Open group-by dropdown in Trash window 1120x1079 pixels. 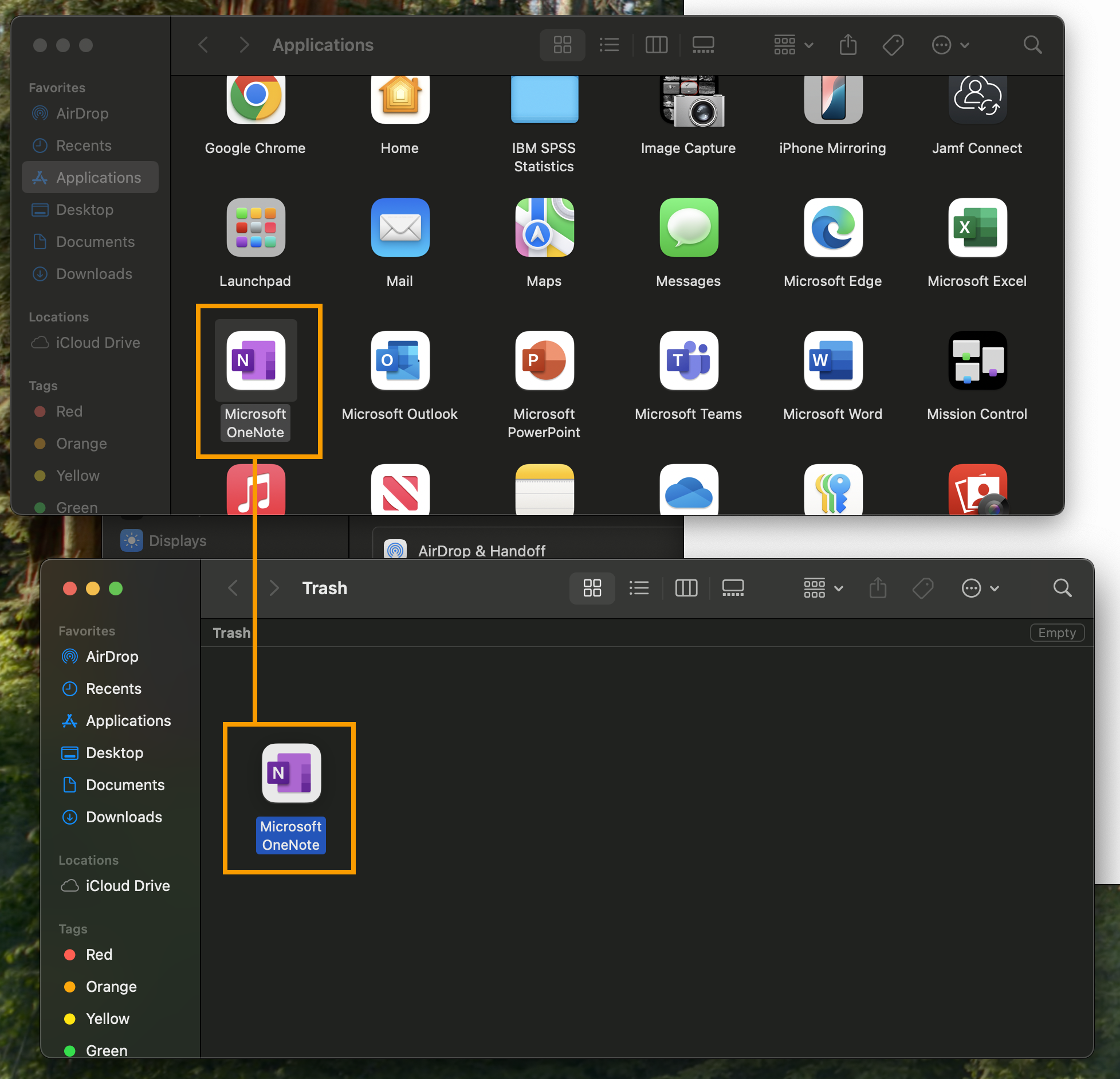(823, 588)
